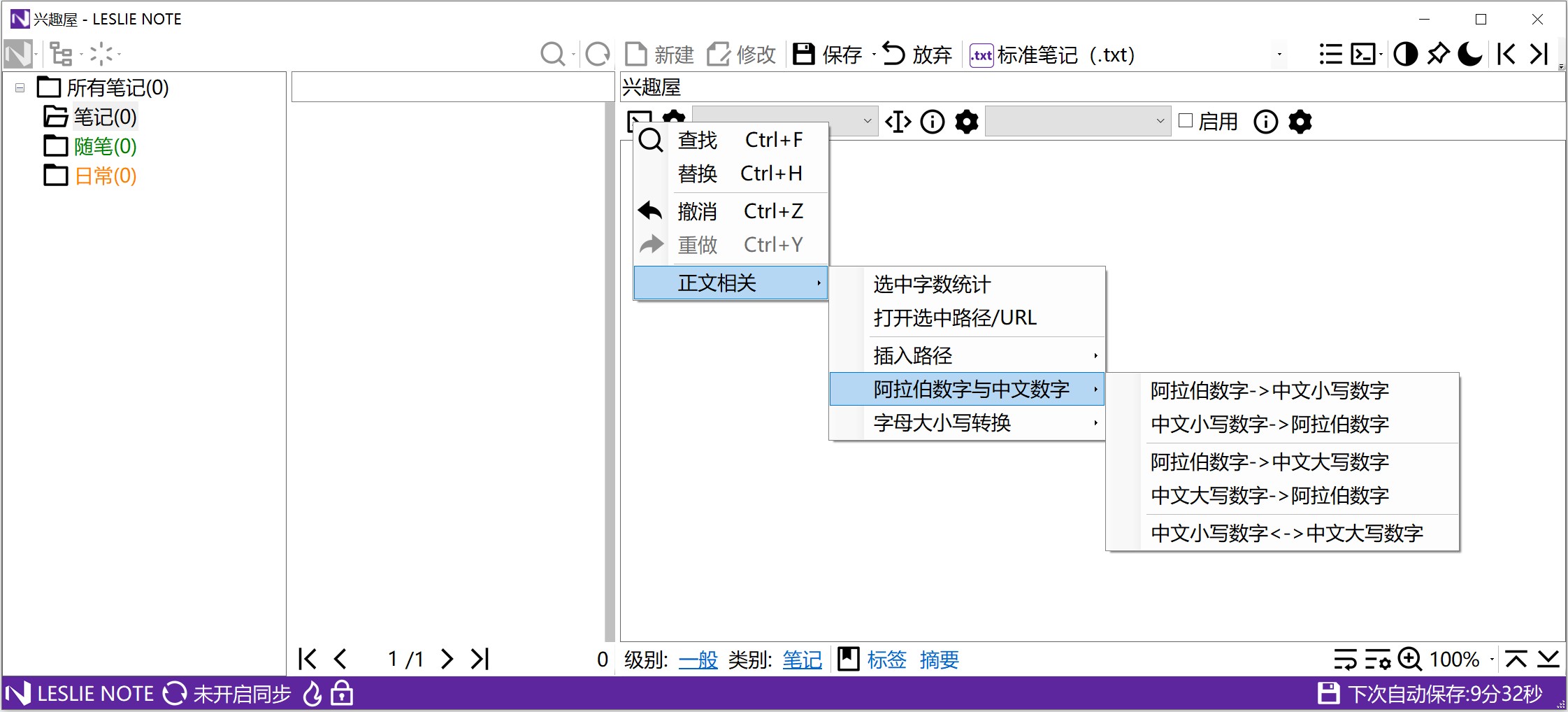The width and height of the screenshot is (1568, 712).
Task: Open the 正文相关 submenu
Action: (731, 283)
